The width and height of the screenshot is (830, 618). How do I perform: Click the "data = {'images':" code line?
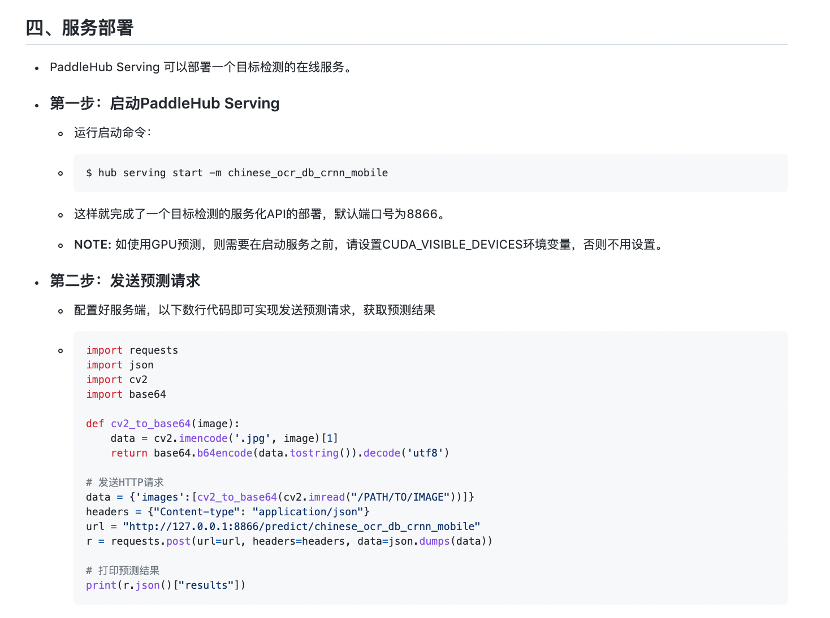click(x=280, y=497)
